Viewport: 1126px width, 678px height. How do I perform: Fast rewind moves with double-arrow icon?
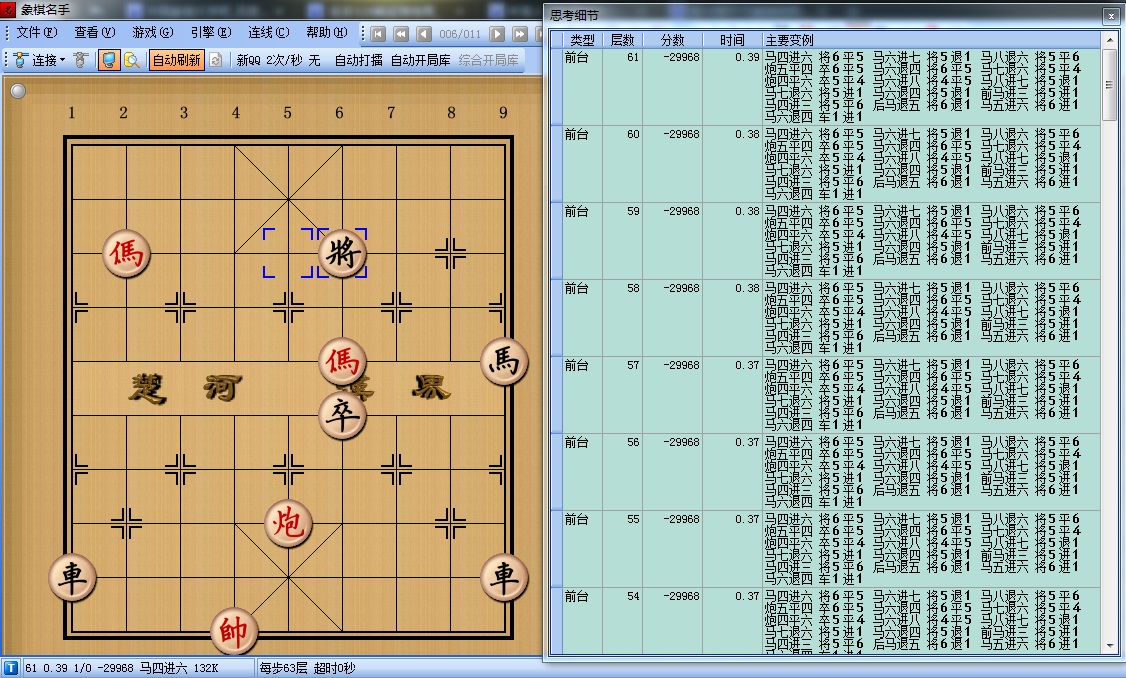[402, 33]
